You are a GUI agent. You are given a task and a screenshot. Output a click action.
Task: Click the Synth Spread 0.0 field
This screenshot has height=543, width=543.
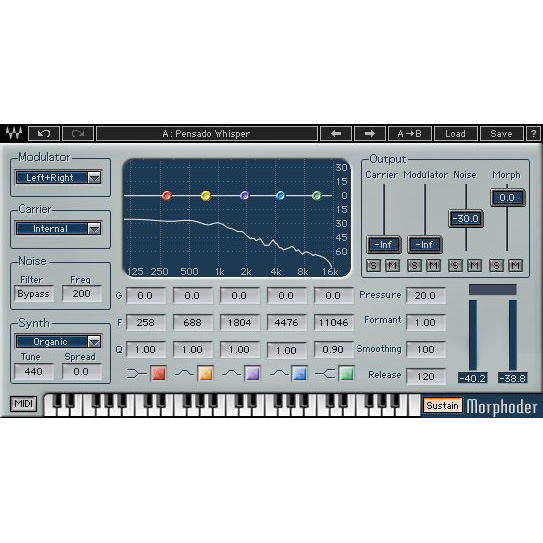(82, 372)
